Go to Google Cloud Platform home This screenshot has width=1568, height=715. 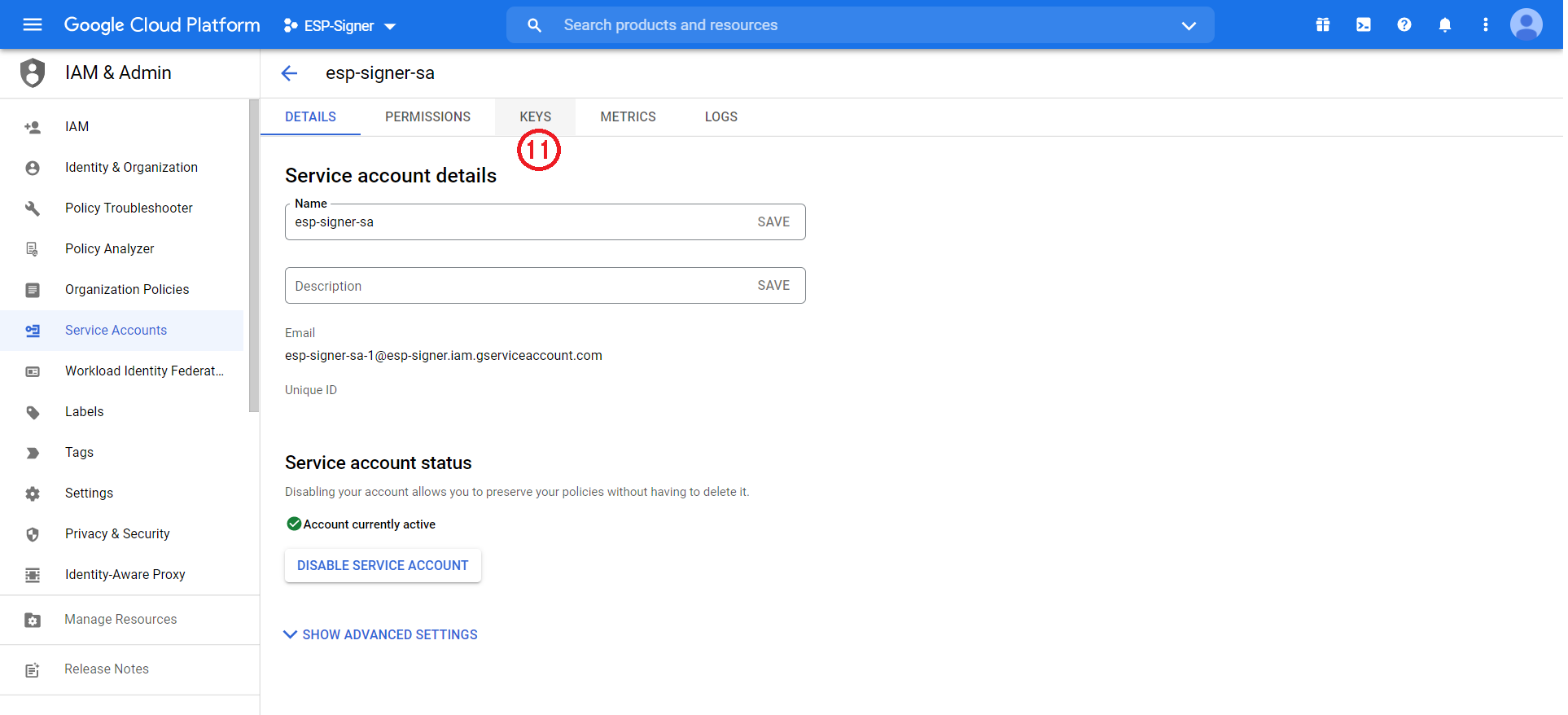point(162,25)
